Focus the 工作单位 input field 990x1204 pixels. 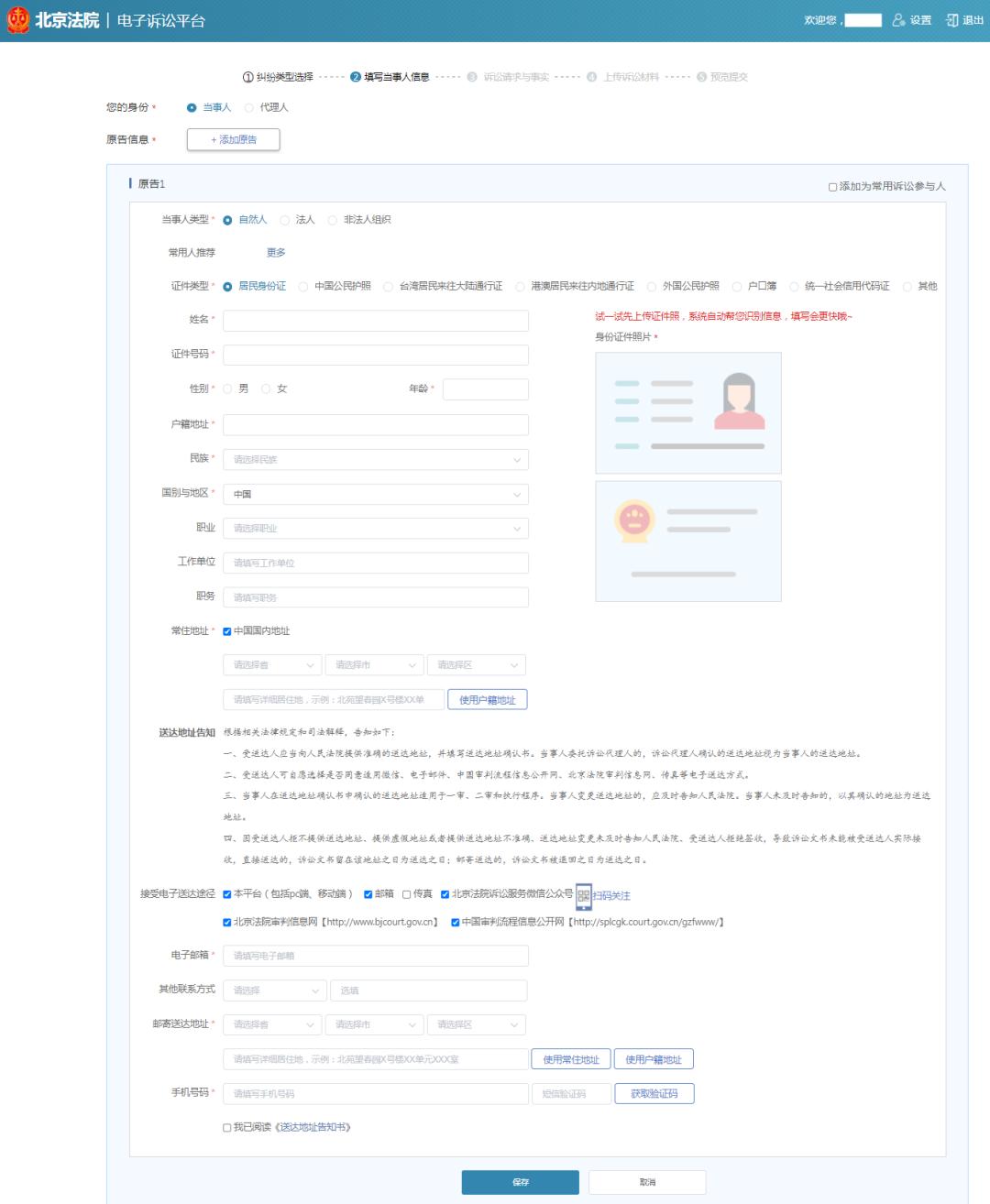[376, 564]
